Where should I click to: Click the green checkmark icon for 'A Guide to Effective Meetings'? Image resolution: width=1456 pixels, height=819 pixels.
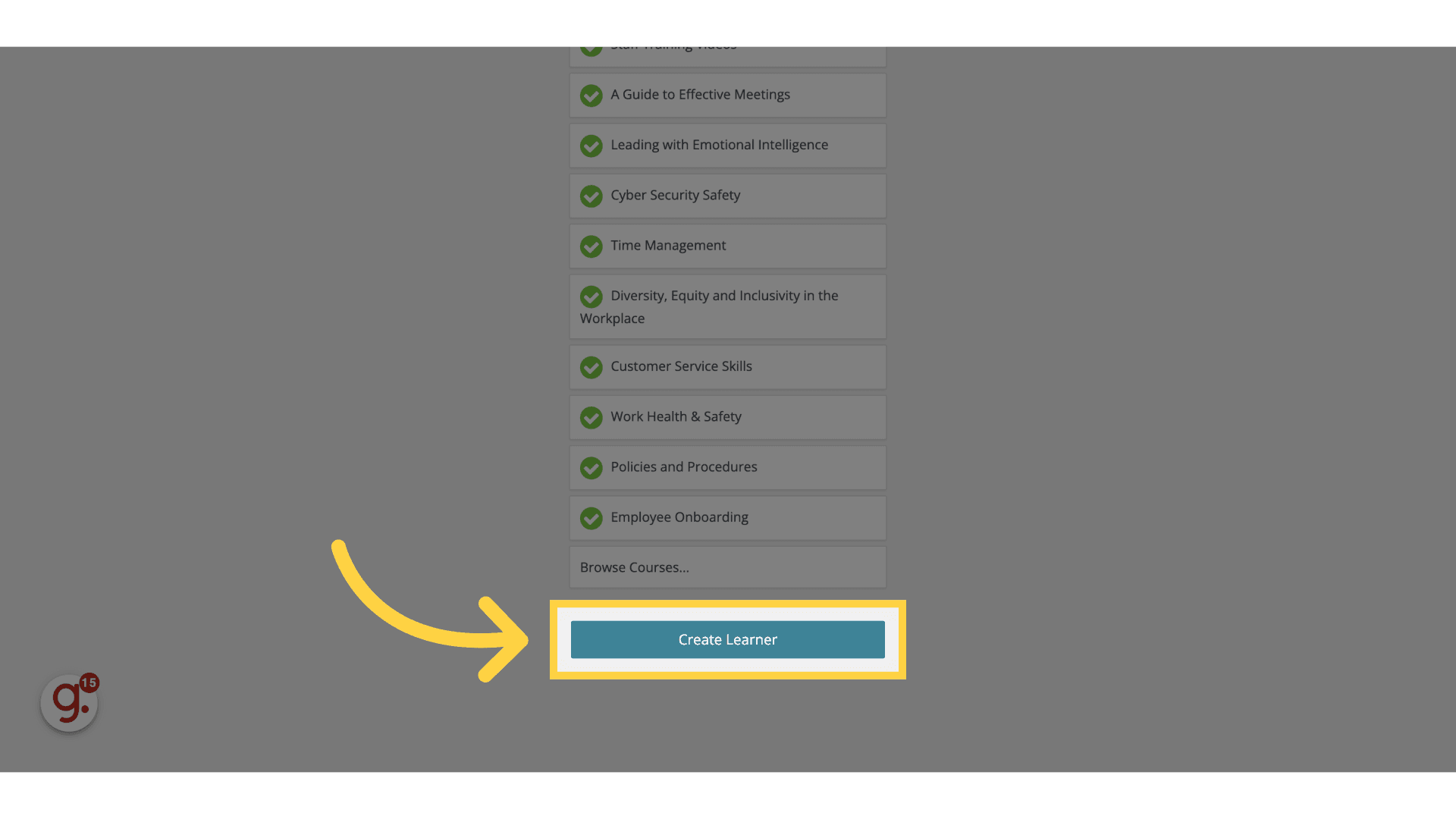tap(590, 95)
